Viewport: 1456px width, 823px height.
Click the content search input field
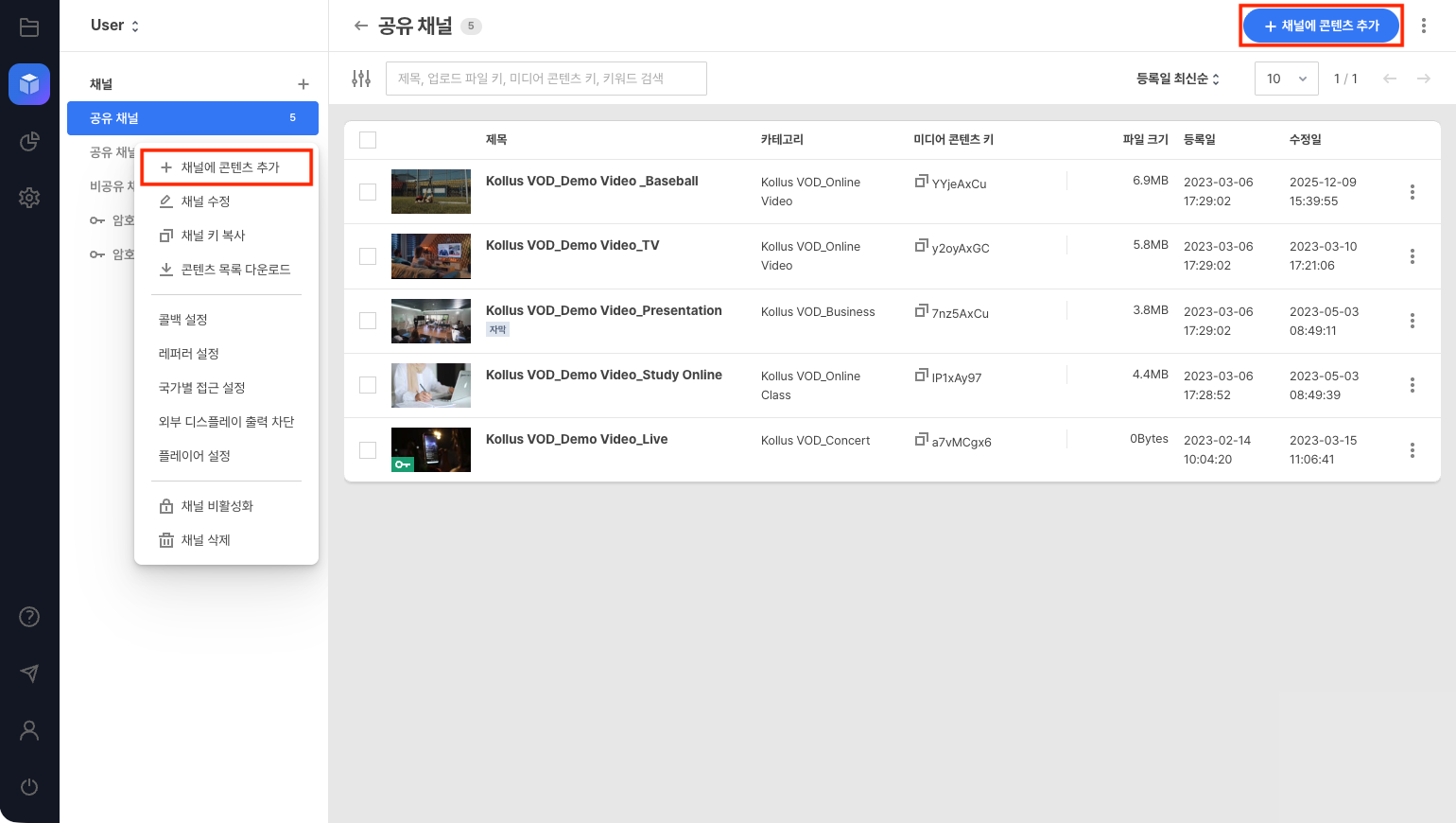[546, 79]
